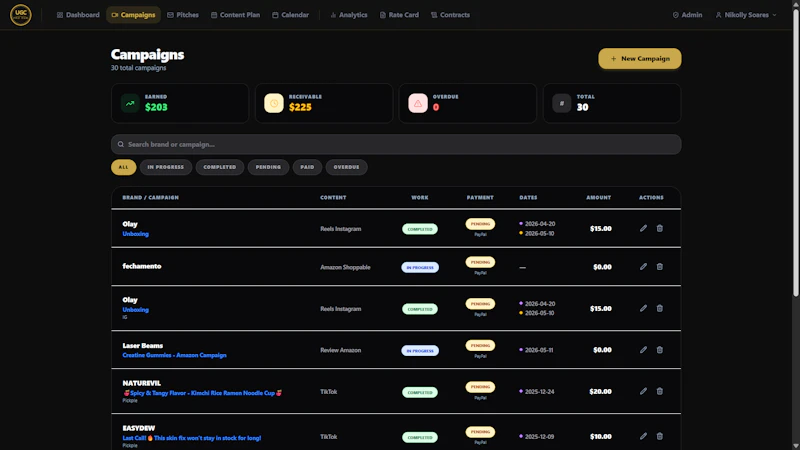
Task: Open the Analytics page
Action: (349, 15)
